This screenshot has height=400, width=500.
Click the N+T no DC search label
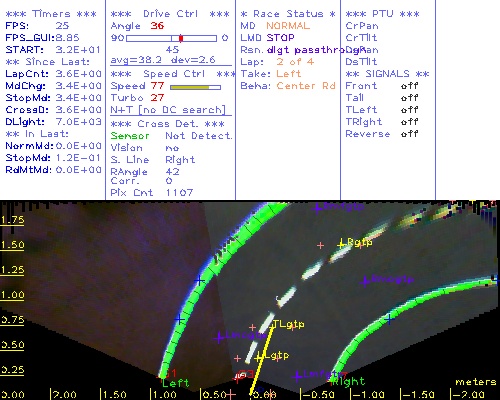168,110
